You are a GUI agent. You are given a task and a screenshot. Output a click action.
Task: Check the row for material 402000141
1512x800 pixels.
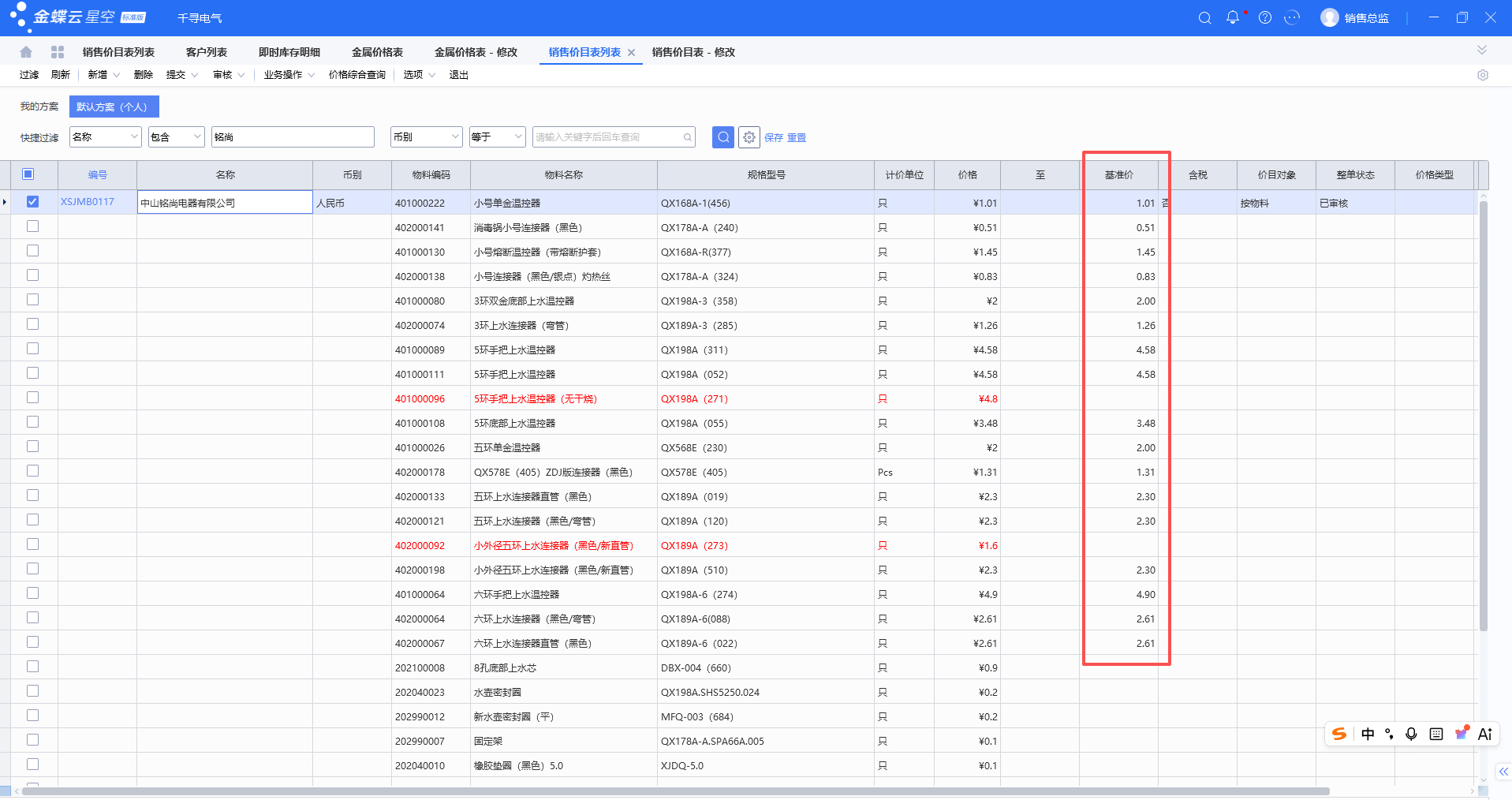(32, 226)
